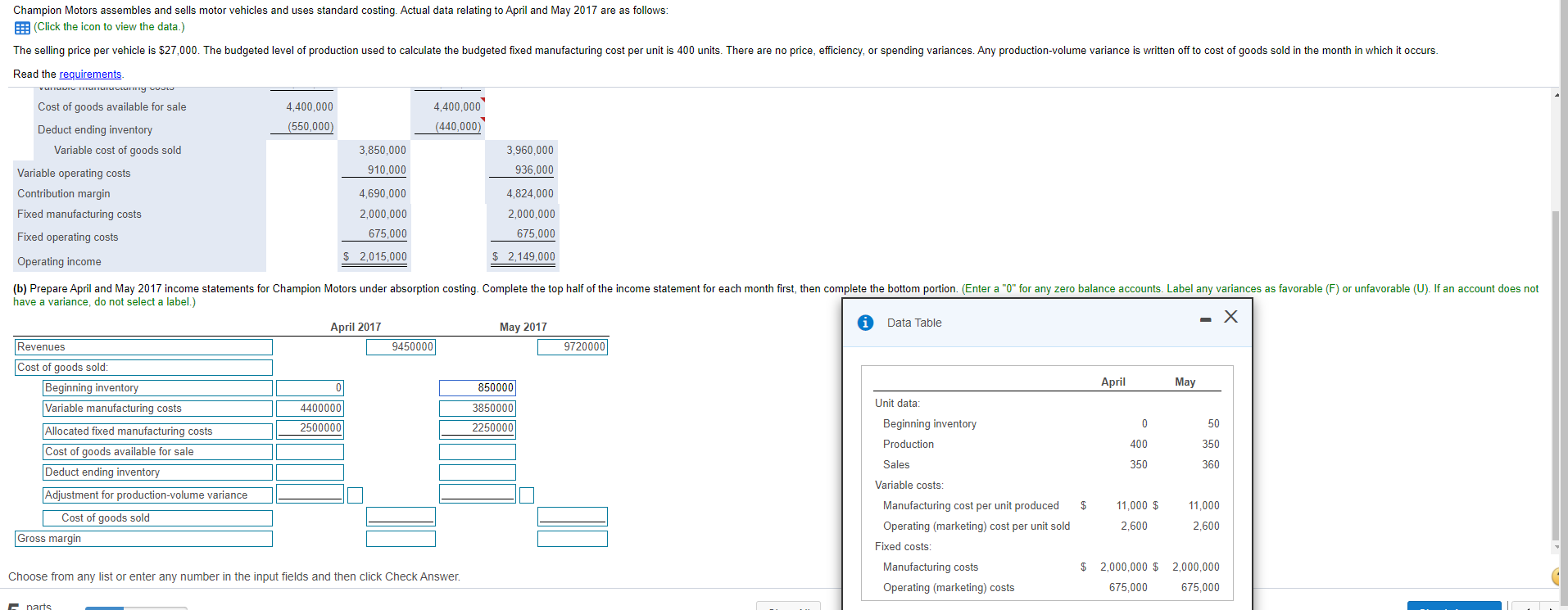
Task: Minimize the Data Table popup
Action: point(1205,319)
